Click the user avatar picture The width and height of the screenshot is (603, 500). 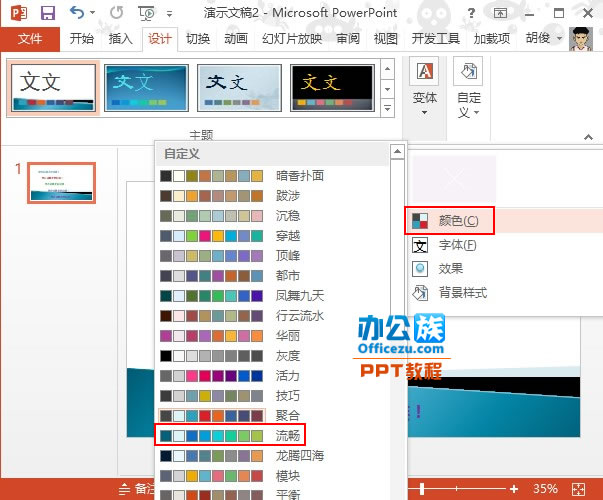click(x=581, y=39)
